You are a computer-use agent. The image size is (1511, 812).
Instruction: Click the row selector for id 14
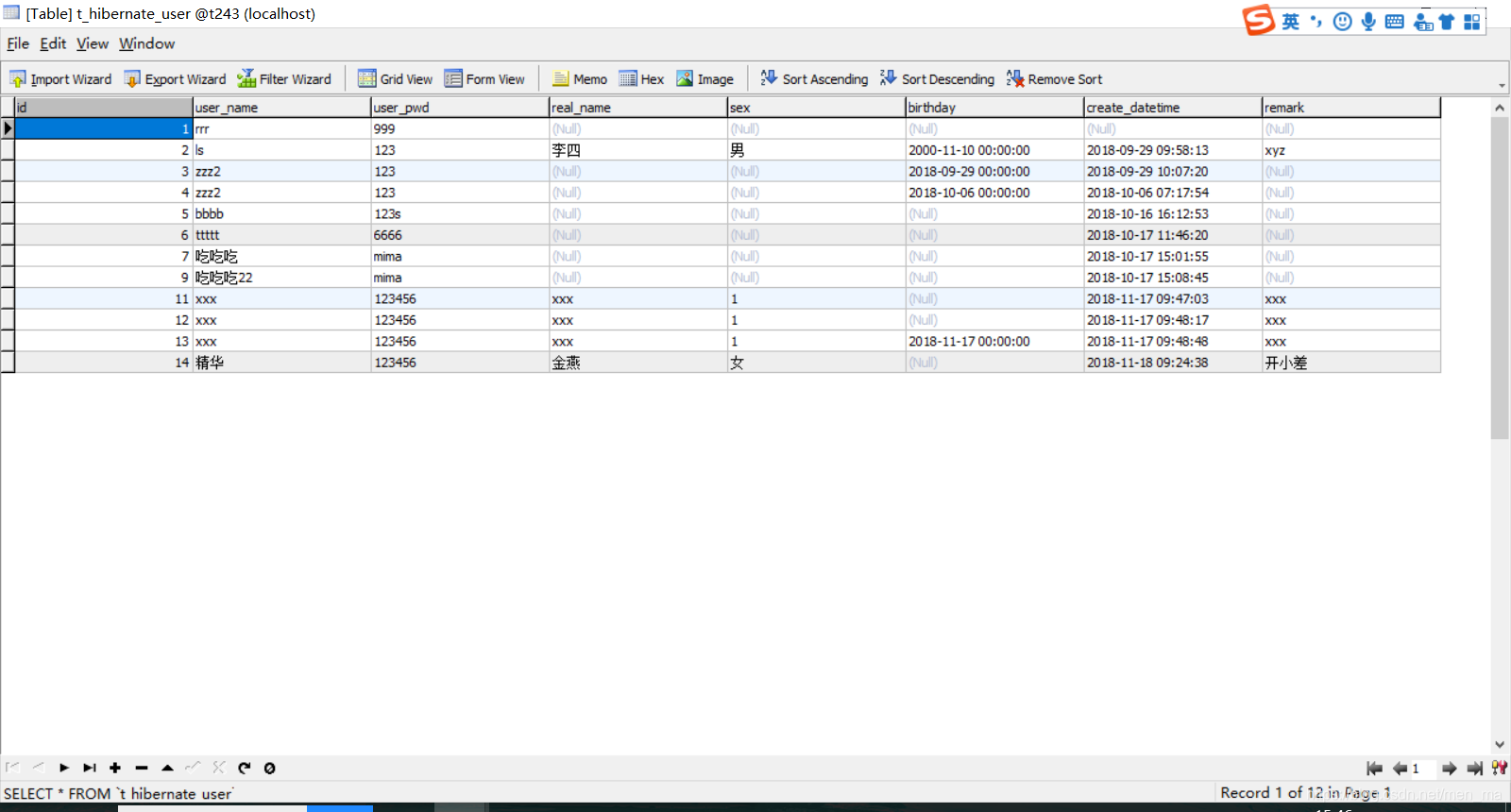click(8, 363)
